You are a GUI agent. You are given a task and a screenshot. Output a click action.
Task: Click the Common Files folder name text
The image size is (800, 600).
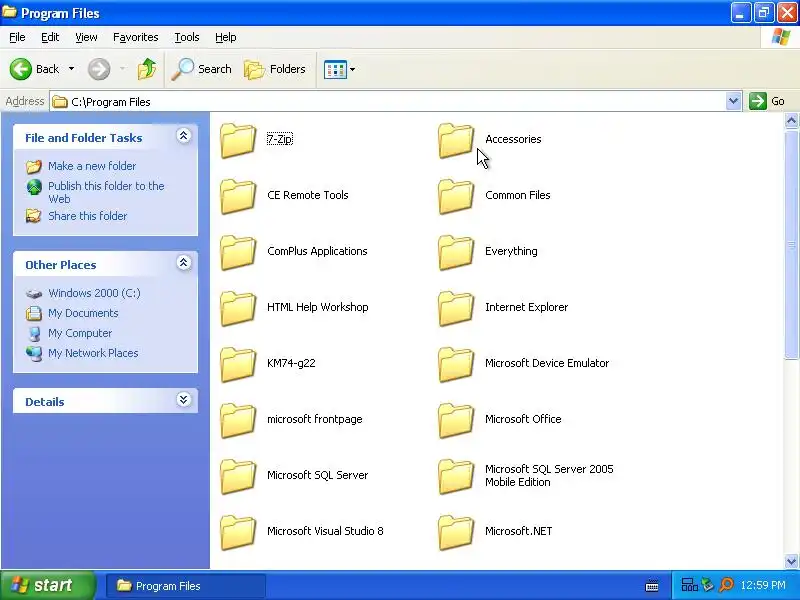pyautogui.click(x=517, y=195)
